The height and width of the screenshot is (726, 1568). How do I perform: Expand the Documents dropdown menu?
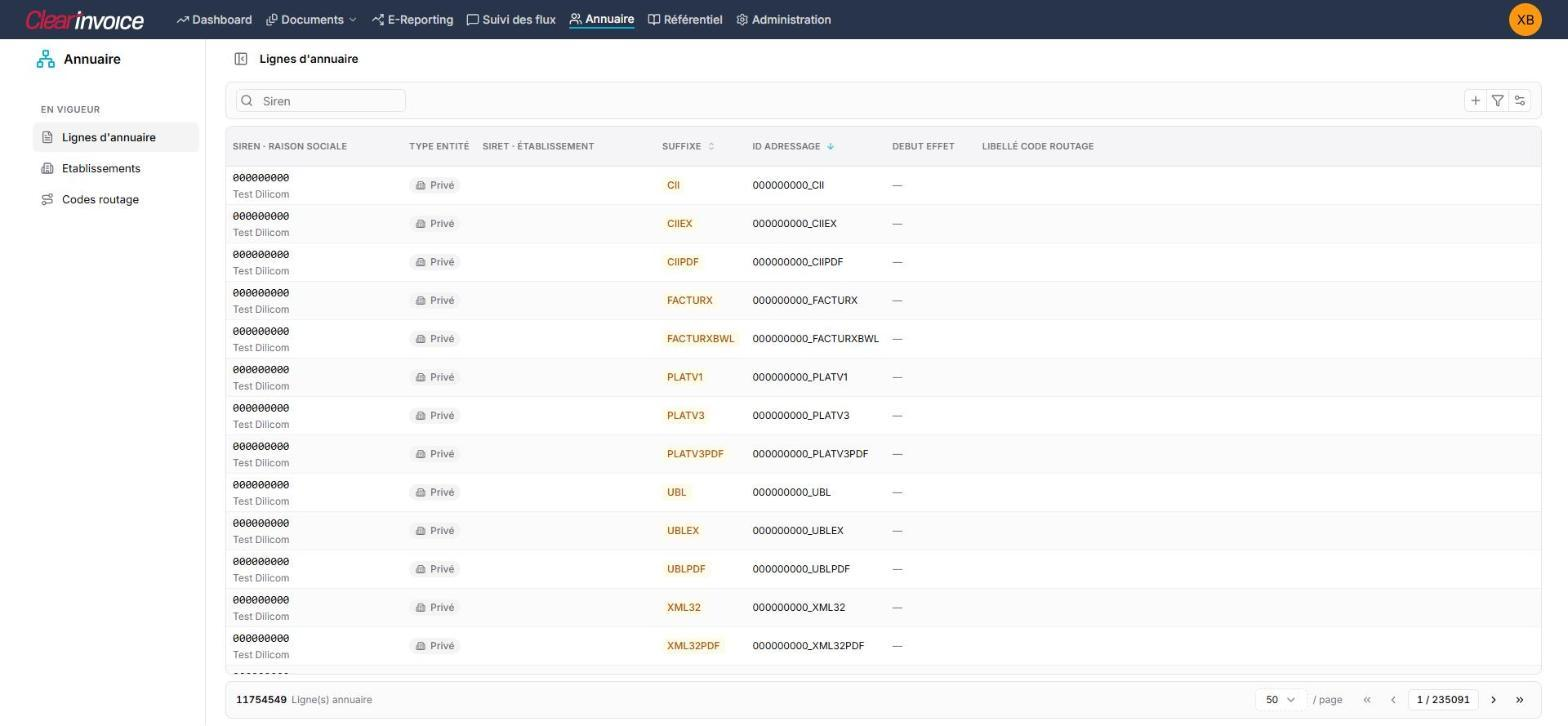click(311, 20)
